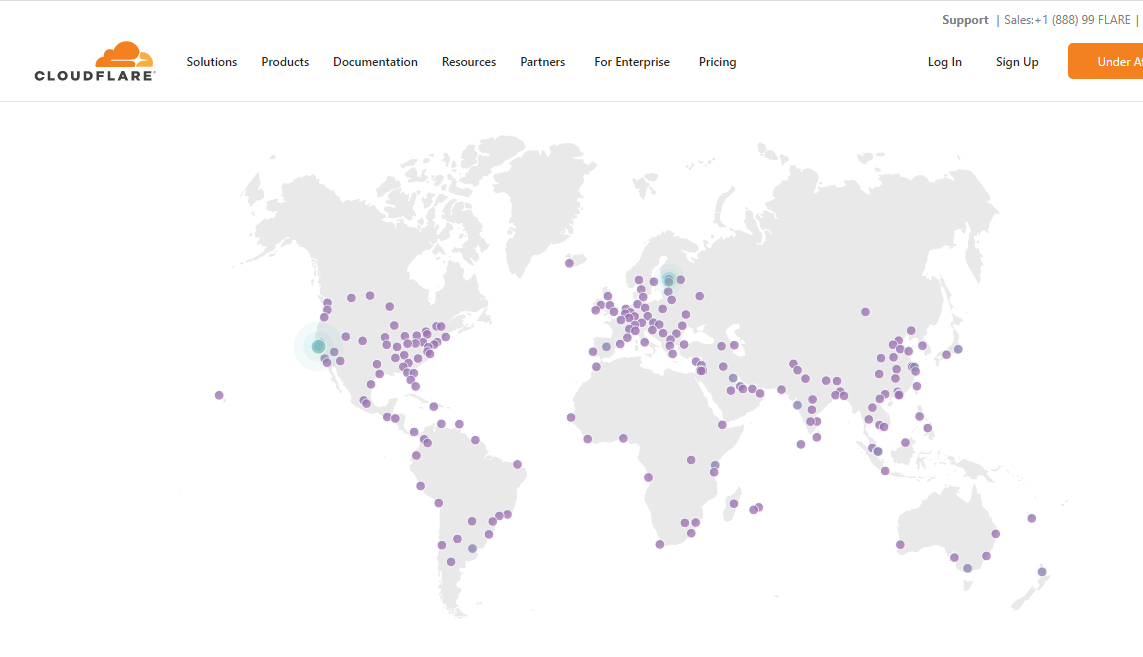Click the Log In link

pyautogui.click(x=945, y=62)
